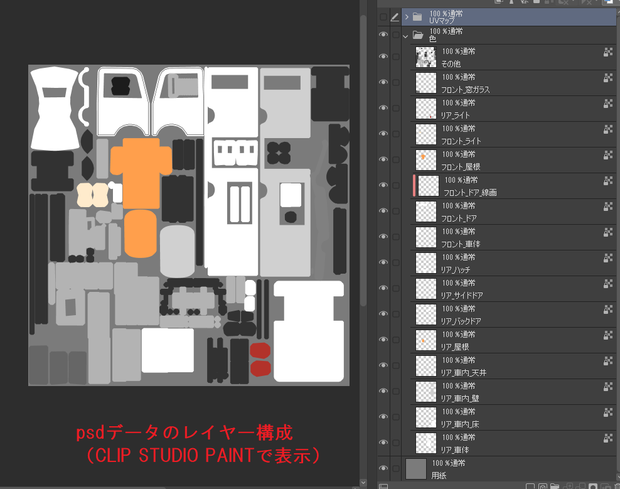Hide the 用紙 paper layer
620x489 pixels.
click(383, 468)
